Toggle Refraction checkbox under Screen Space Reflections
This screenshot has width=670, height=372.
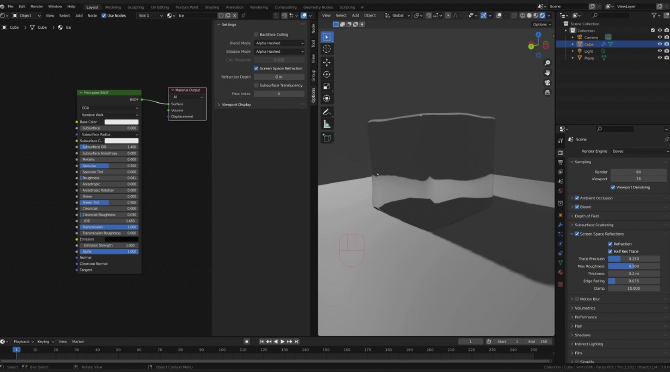pyautogui.click(x=610, y=244)
